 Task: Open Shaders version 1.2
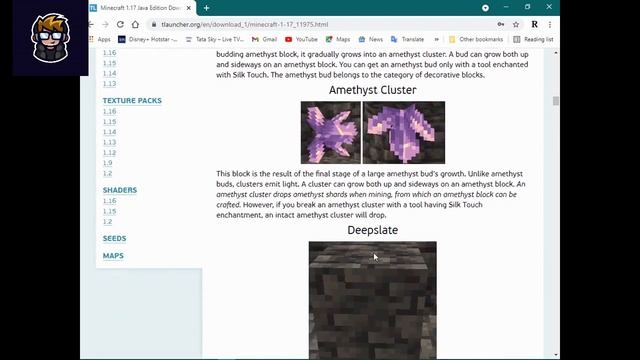point(107,222)
